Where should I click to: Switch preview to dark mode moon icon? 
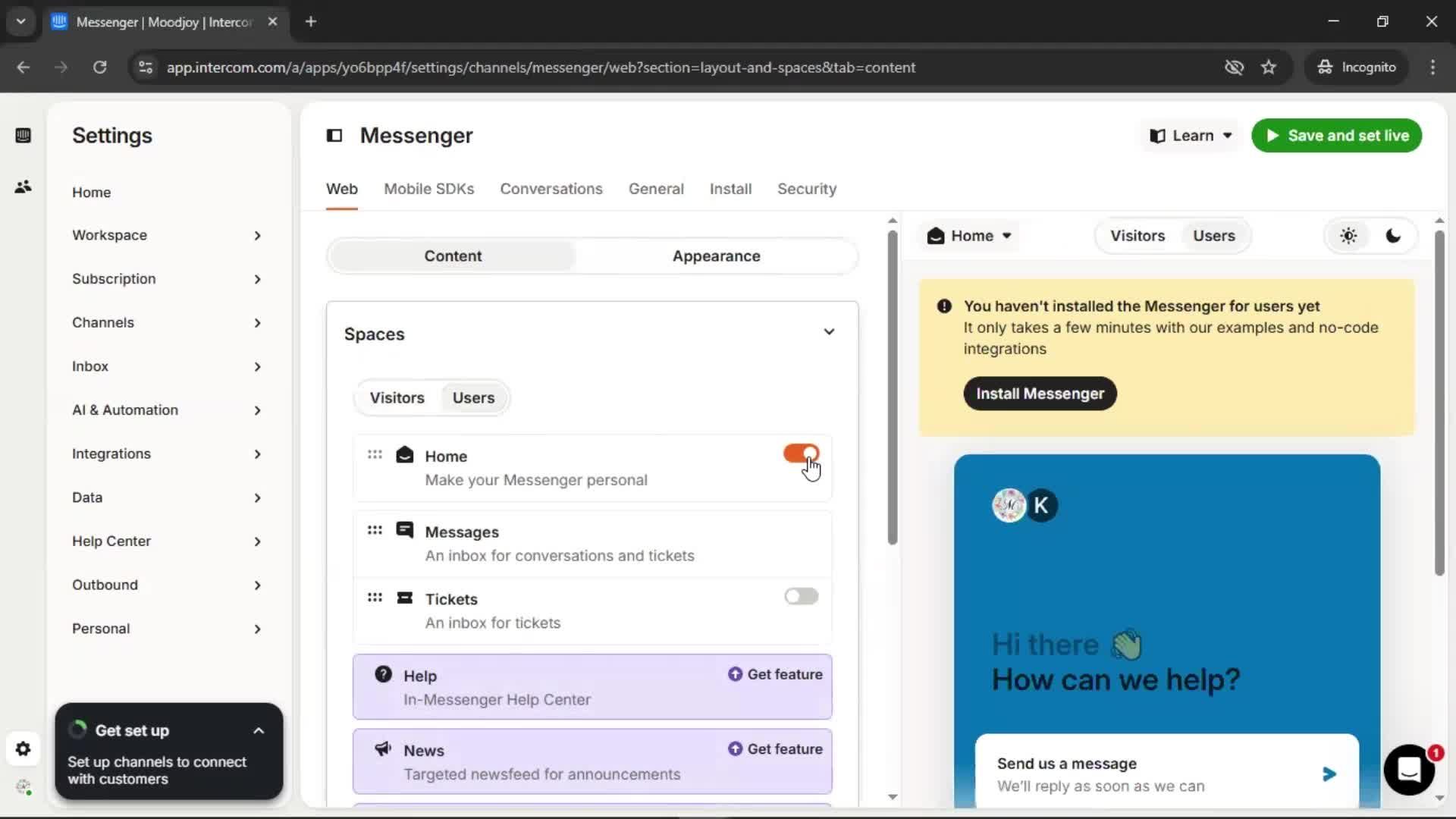click(x=1393, y=236)
